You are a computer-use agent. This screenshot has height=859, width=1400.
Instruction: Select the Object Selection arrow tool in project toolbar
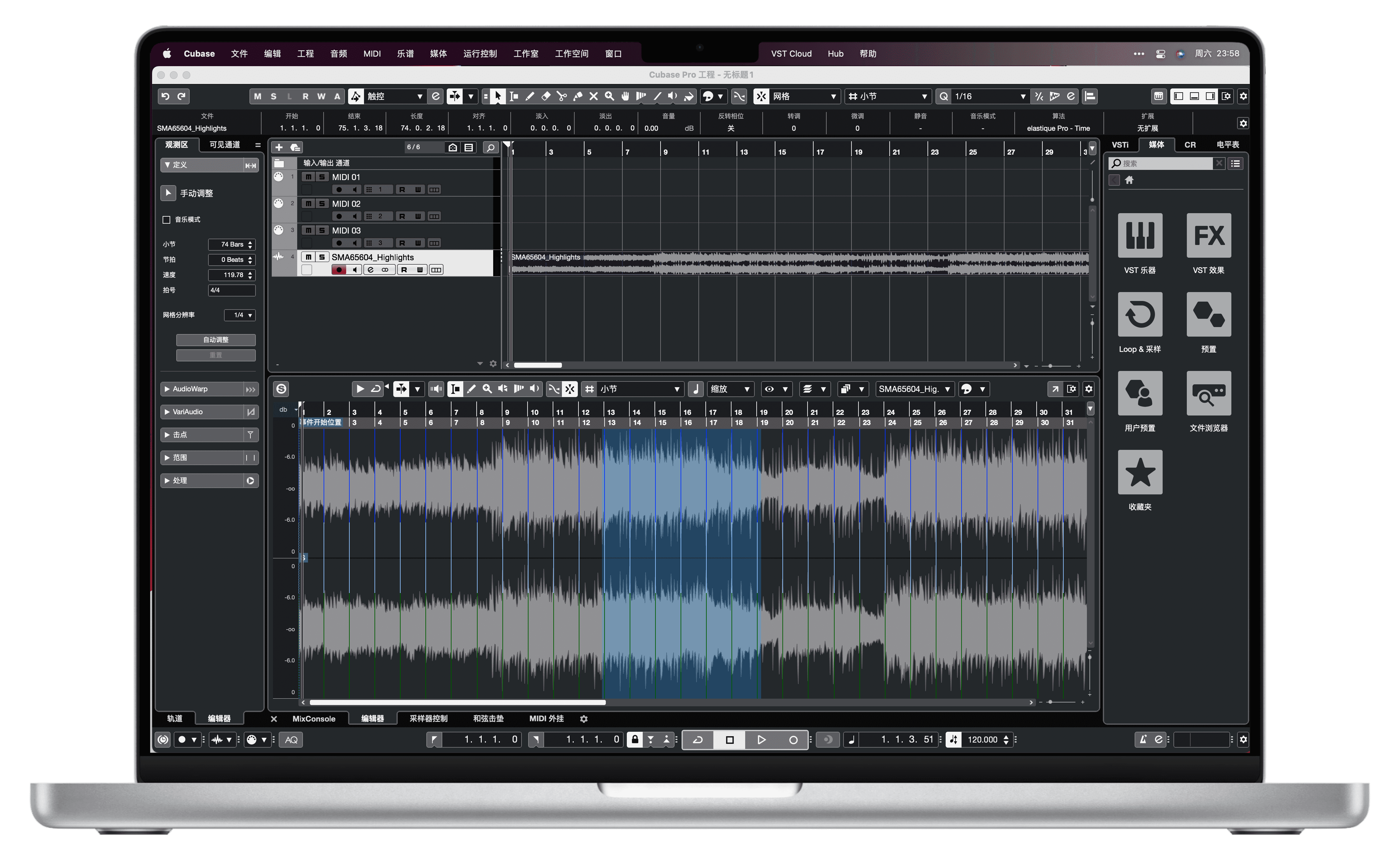497,97
